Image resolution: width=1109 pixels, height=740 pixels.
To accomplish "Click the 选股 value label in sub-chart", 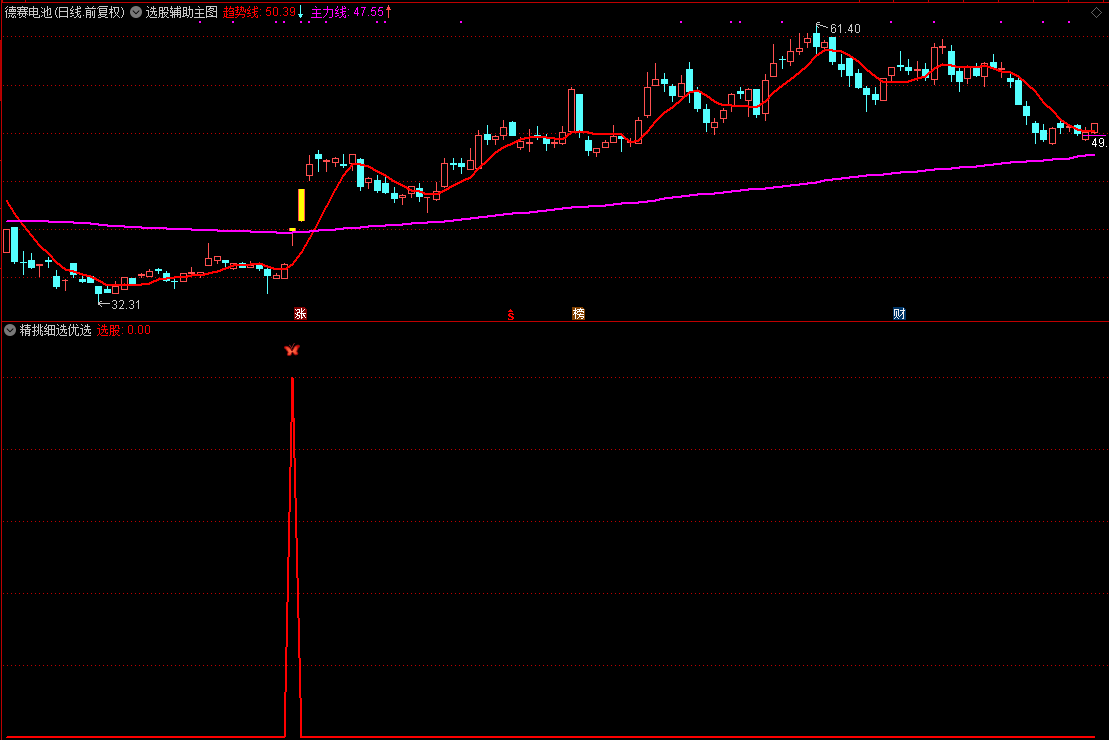I will point(122,330).
